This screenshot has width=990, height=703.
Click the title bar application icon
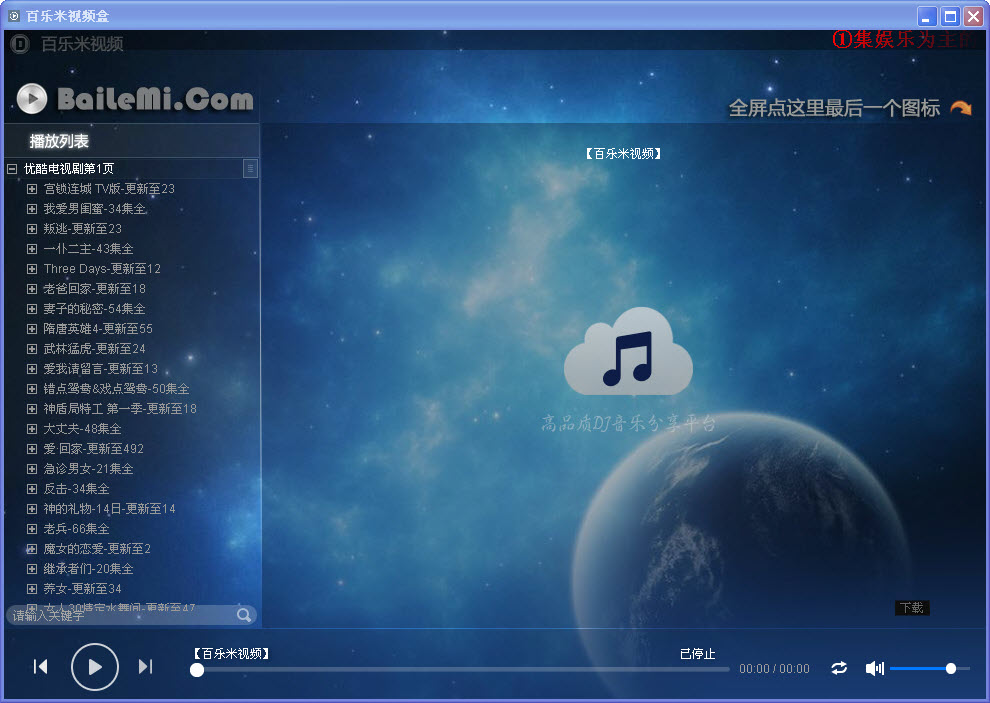[x=13, y=15]
